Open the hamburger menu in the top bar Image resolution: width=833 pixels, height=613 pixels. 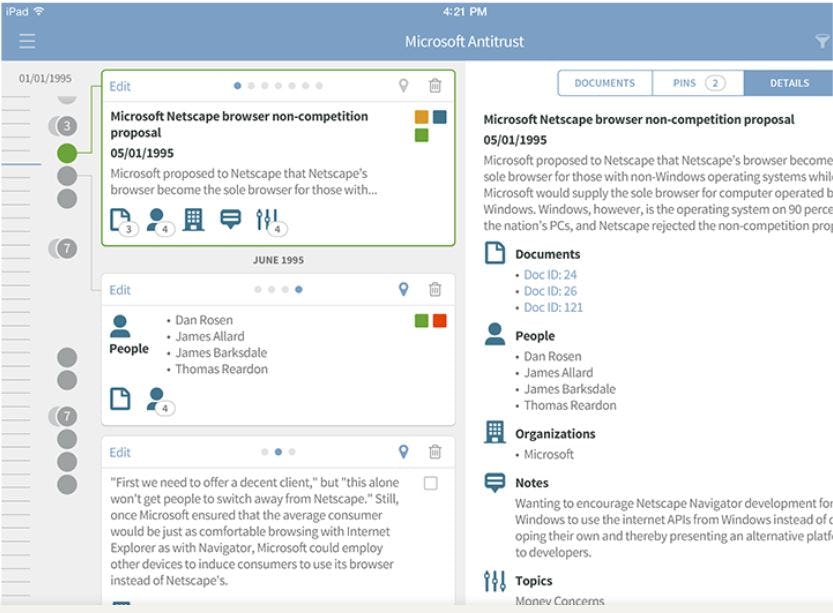coord(27,41)
